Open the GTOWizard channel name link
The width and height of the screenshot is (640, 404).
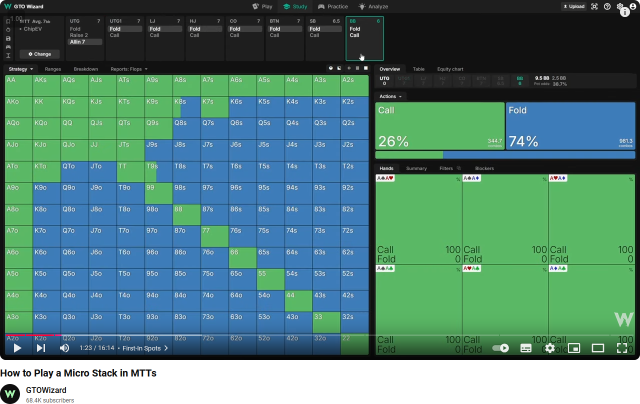tap(46, 390)
